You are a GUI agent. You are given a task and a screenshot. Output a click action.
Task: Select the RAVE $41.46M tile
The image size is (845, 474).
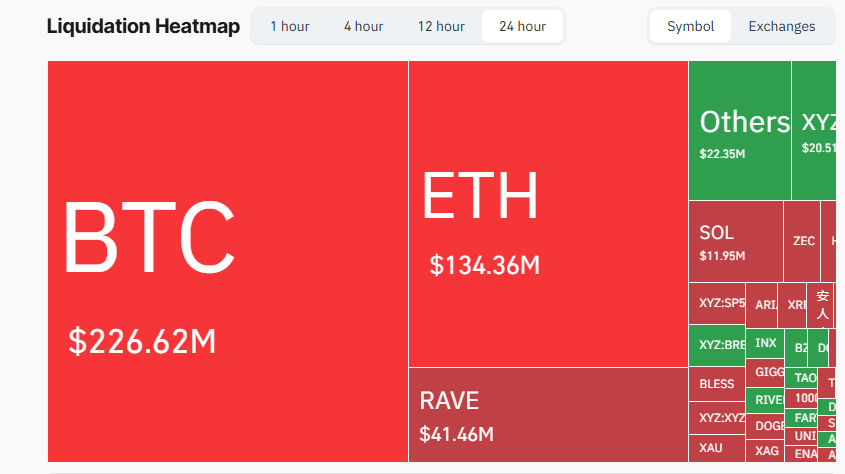(x=548, y=415)
